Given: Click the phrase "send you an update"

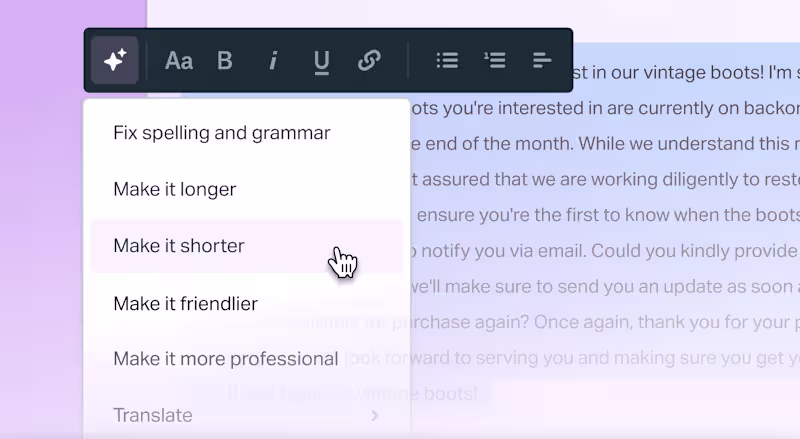Looking at the screenshot, I should point(640,287).
